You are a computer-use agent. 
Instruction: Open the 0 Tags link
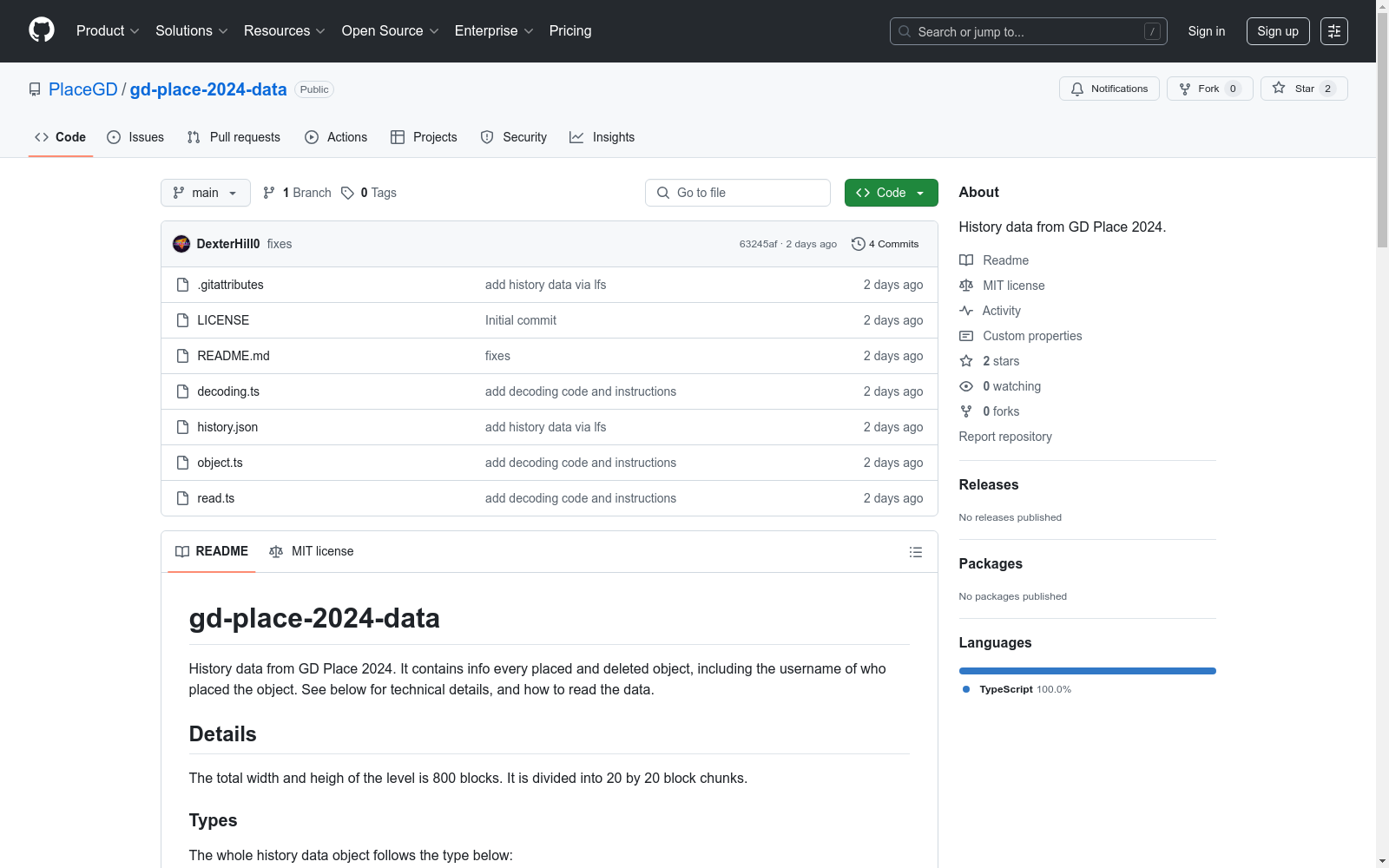[369, 193]
